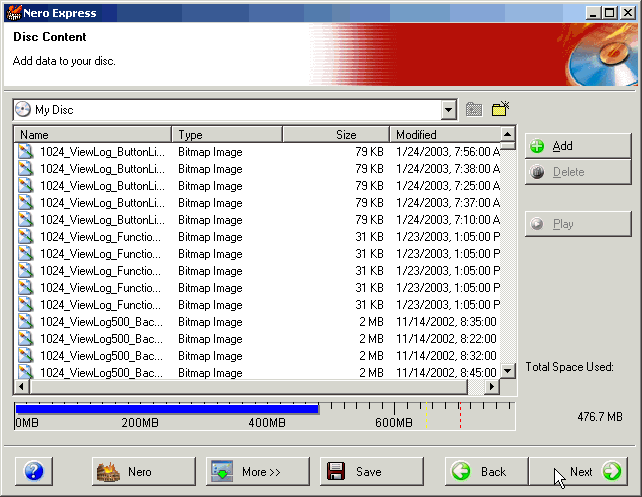
Task: Click the horizontal scroll right arrow
Action: point(492,386)
